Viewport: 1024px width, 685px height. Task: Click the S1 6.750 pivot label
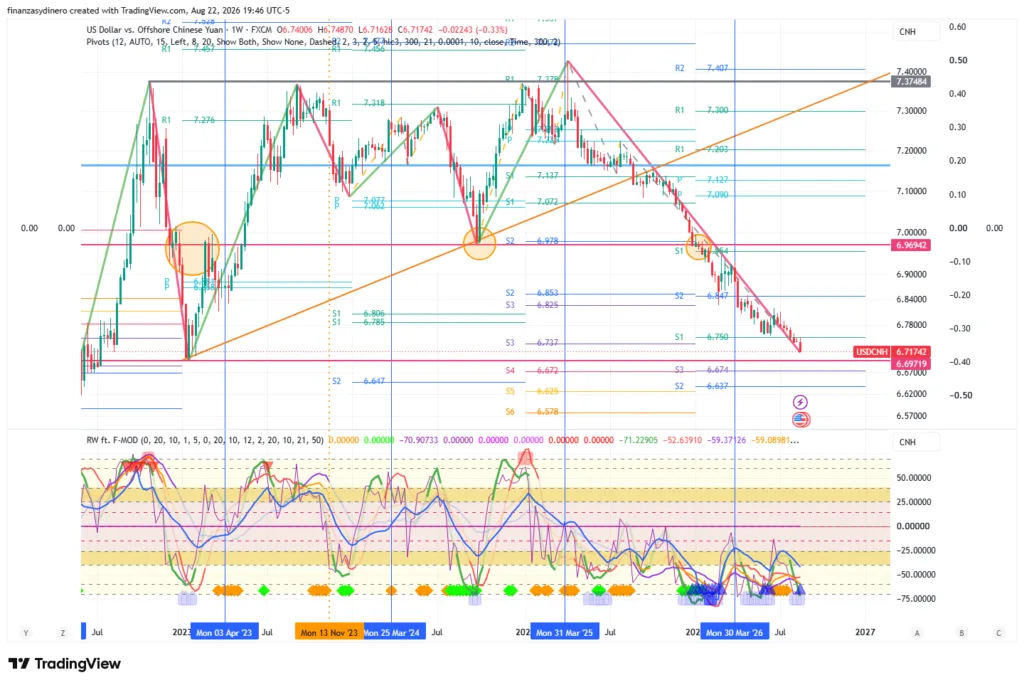pos(702,337)
